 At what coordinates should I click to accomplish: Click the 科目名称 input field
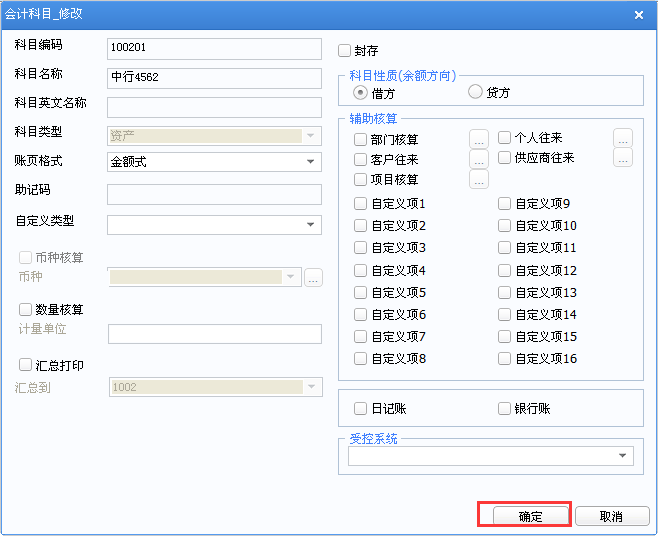click(214, 77)
